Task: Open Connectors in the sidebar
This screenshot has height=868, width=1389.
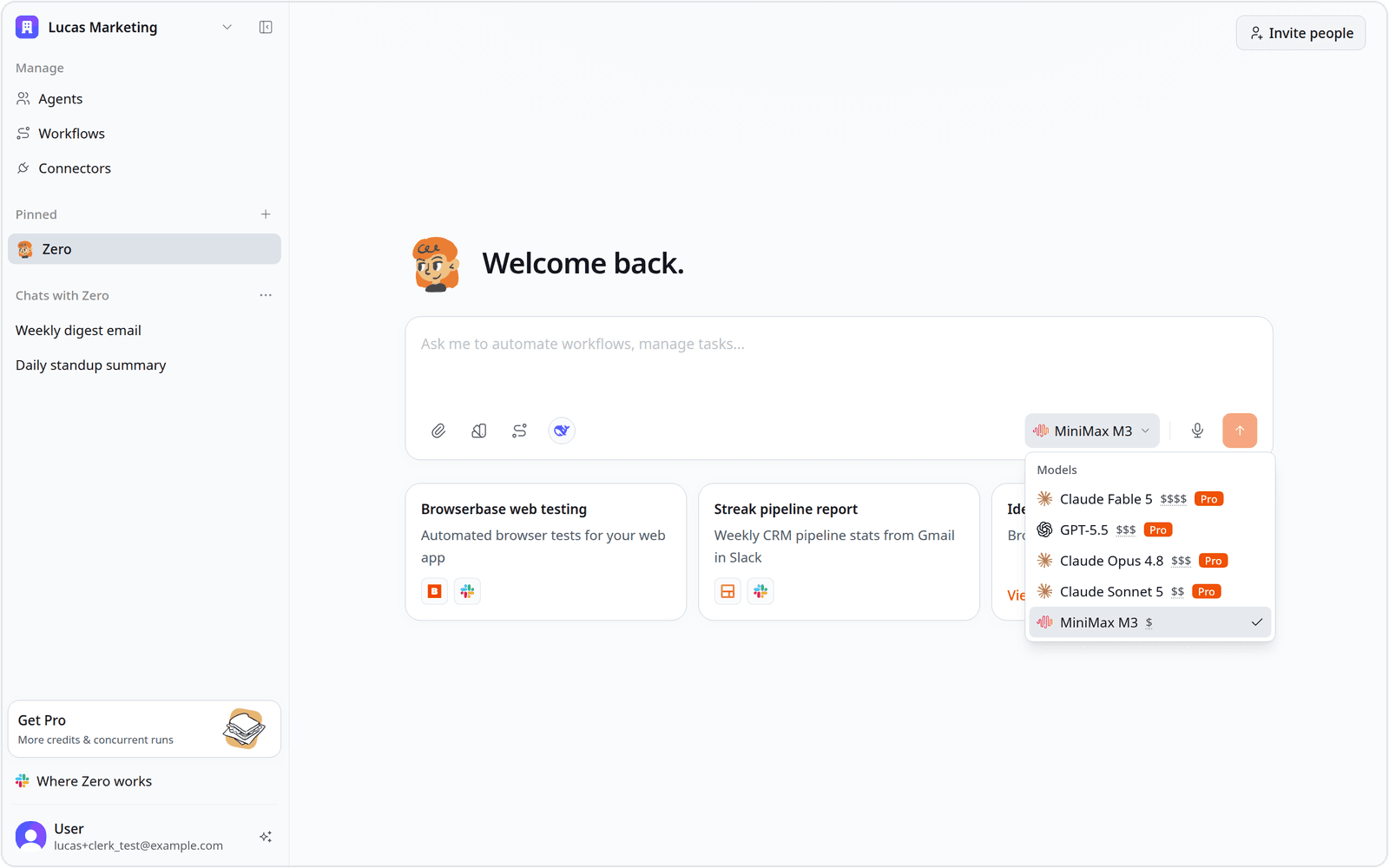Action: click(x=144, y=168)
